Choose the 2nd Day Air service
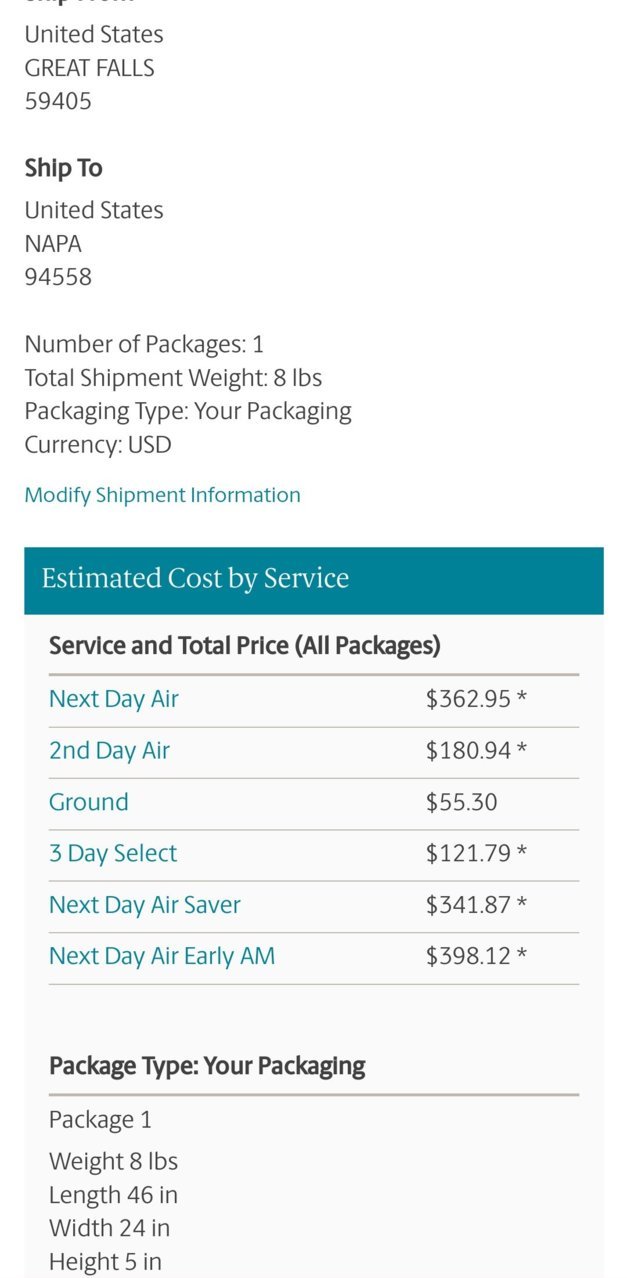The width and height of the screenshot is (627, 1278). tap(109, 751)
